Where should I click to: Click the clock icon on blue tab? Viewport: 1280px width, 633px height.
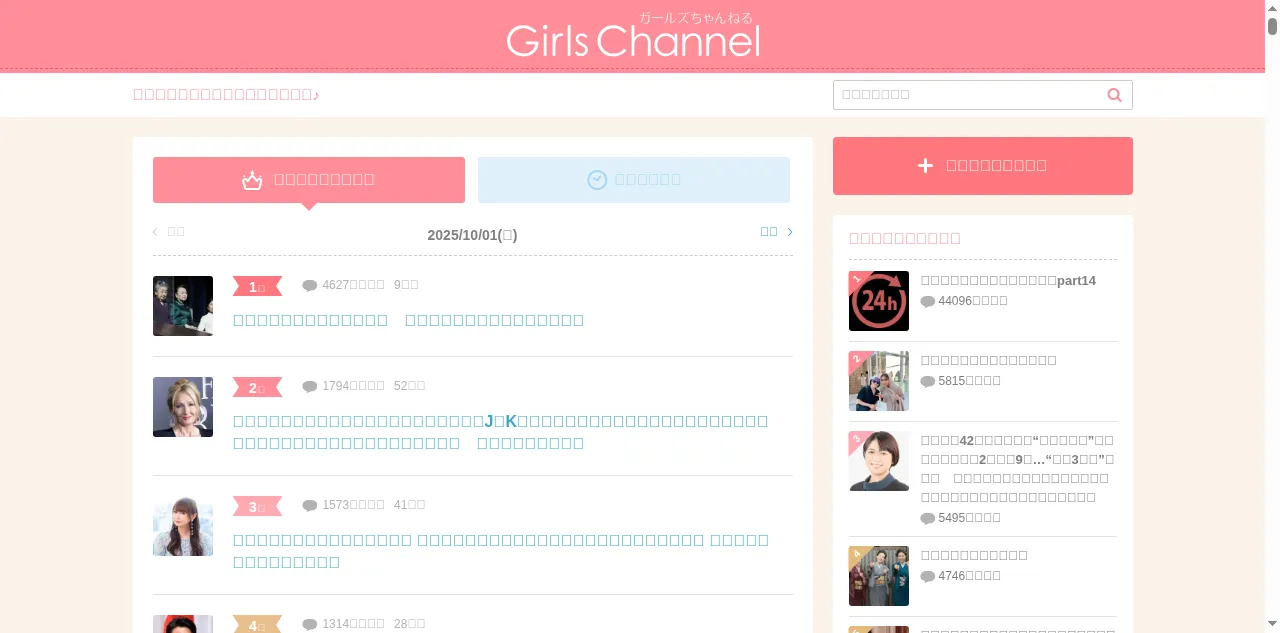point(597,180)
